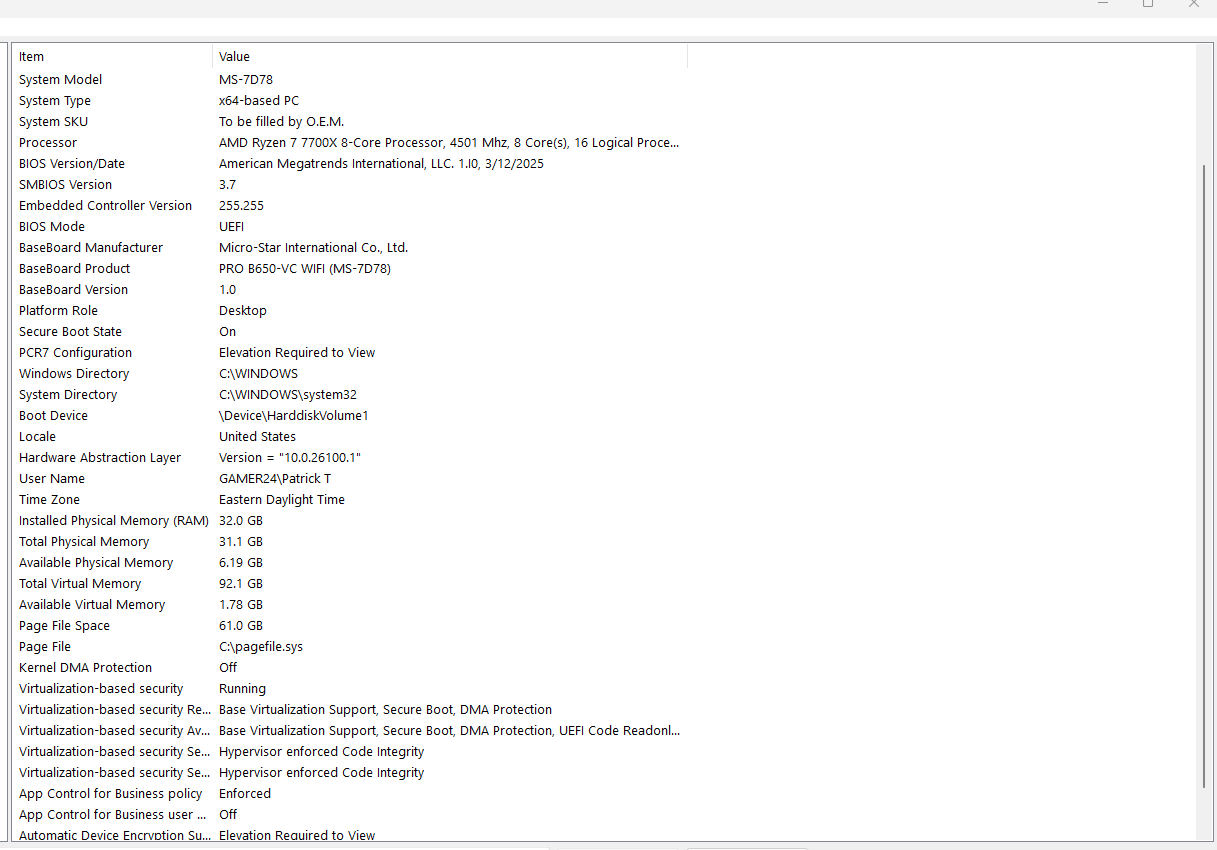Select the System Model row
Viewport: 1217px width, 850px height.
pyautogui.click(x=350, y=80)
